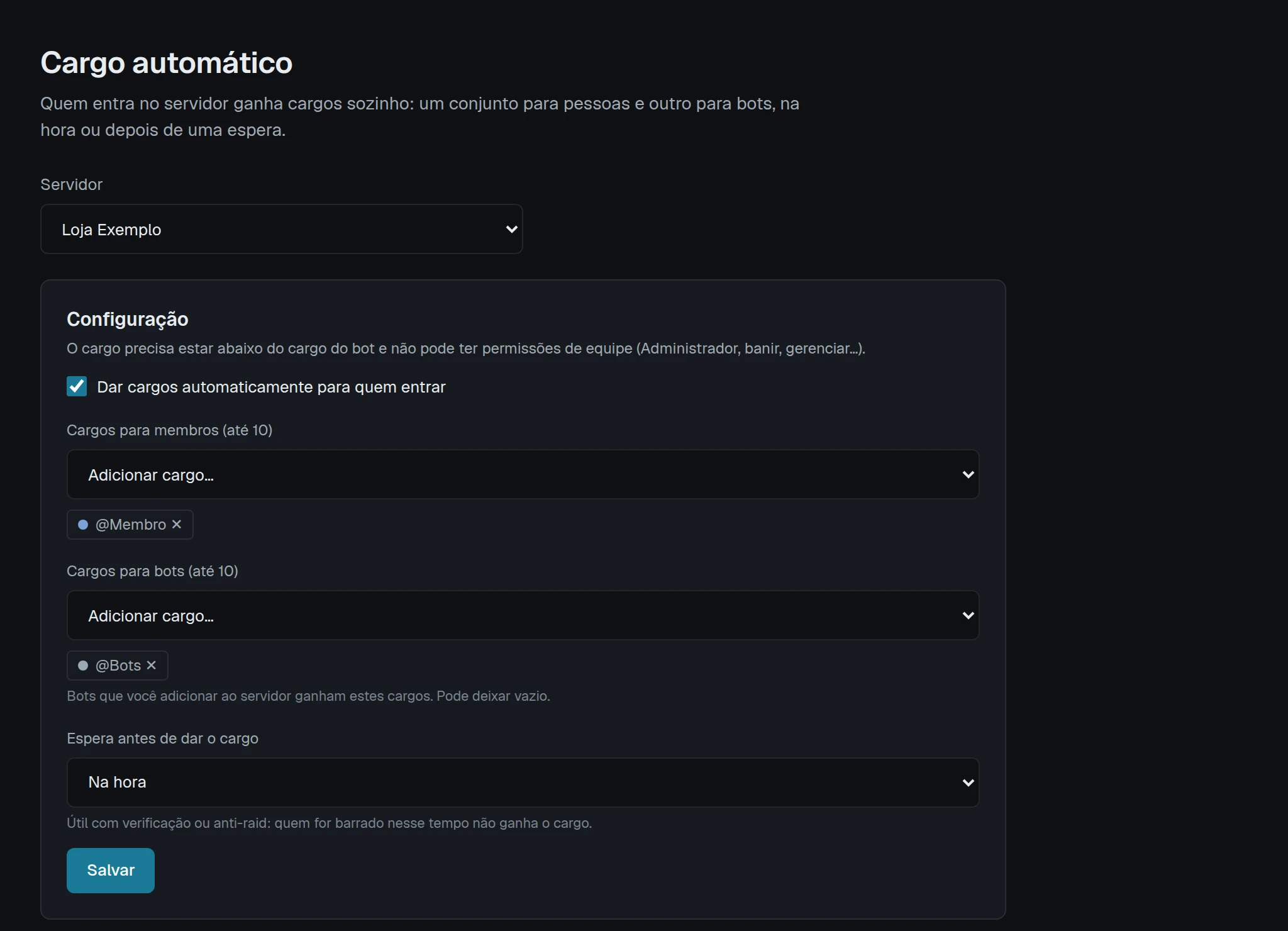
Task: Click the hint about bots ganham estes cargos
Action: [x=309, y=696]
